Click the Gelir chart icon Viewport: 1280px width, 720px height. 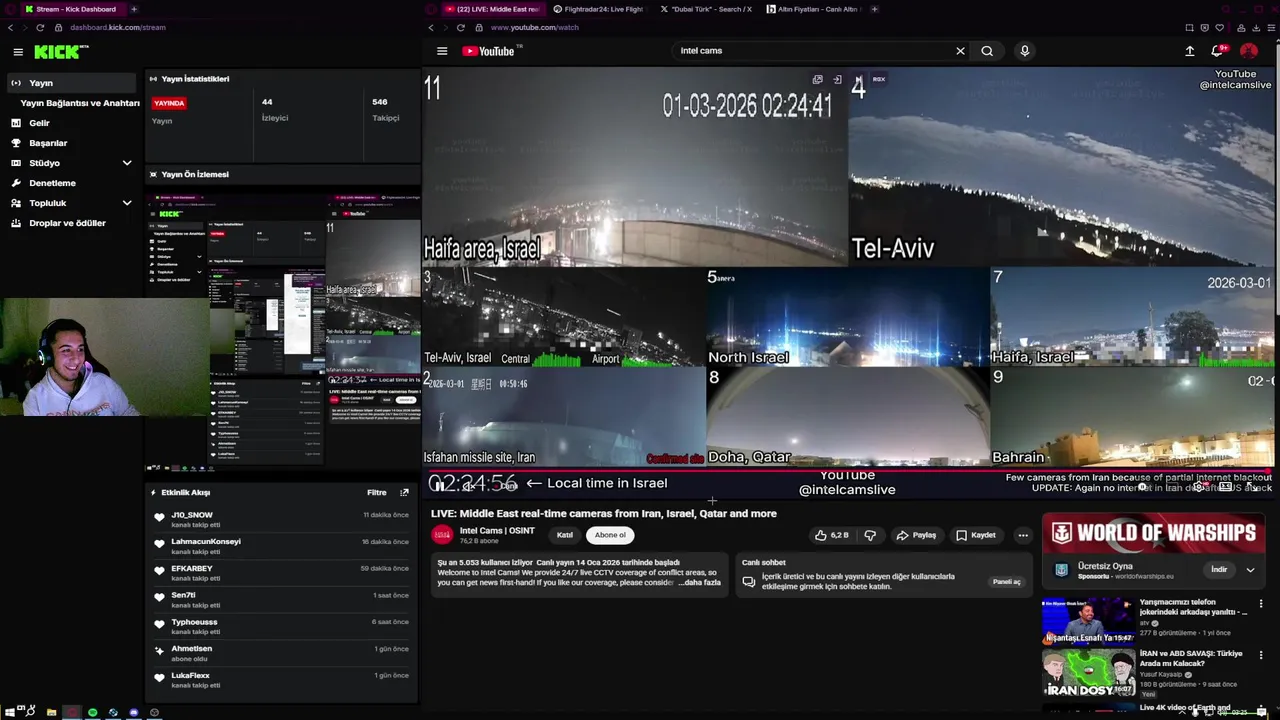point(16,123)
